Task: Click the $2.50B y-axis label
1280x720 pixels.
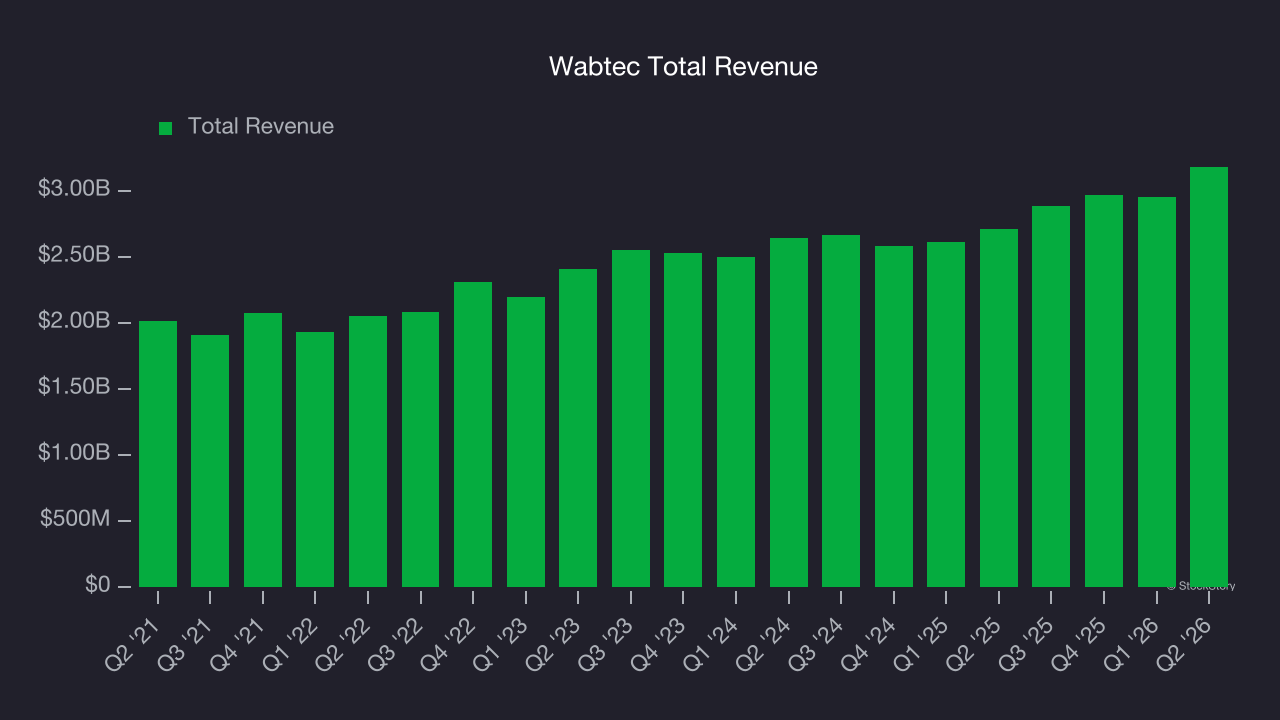Action: [74, 255]
